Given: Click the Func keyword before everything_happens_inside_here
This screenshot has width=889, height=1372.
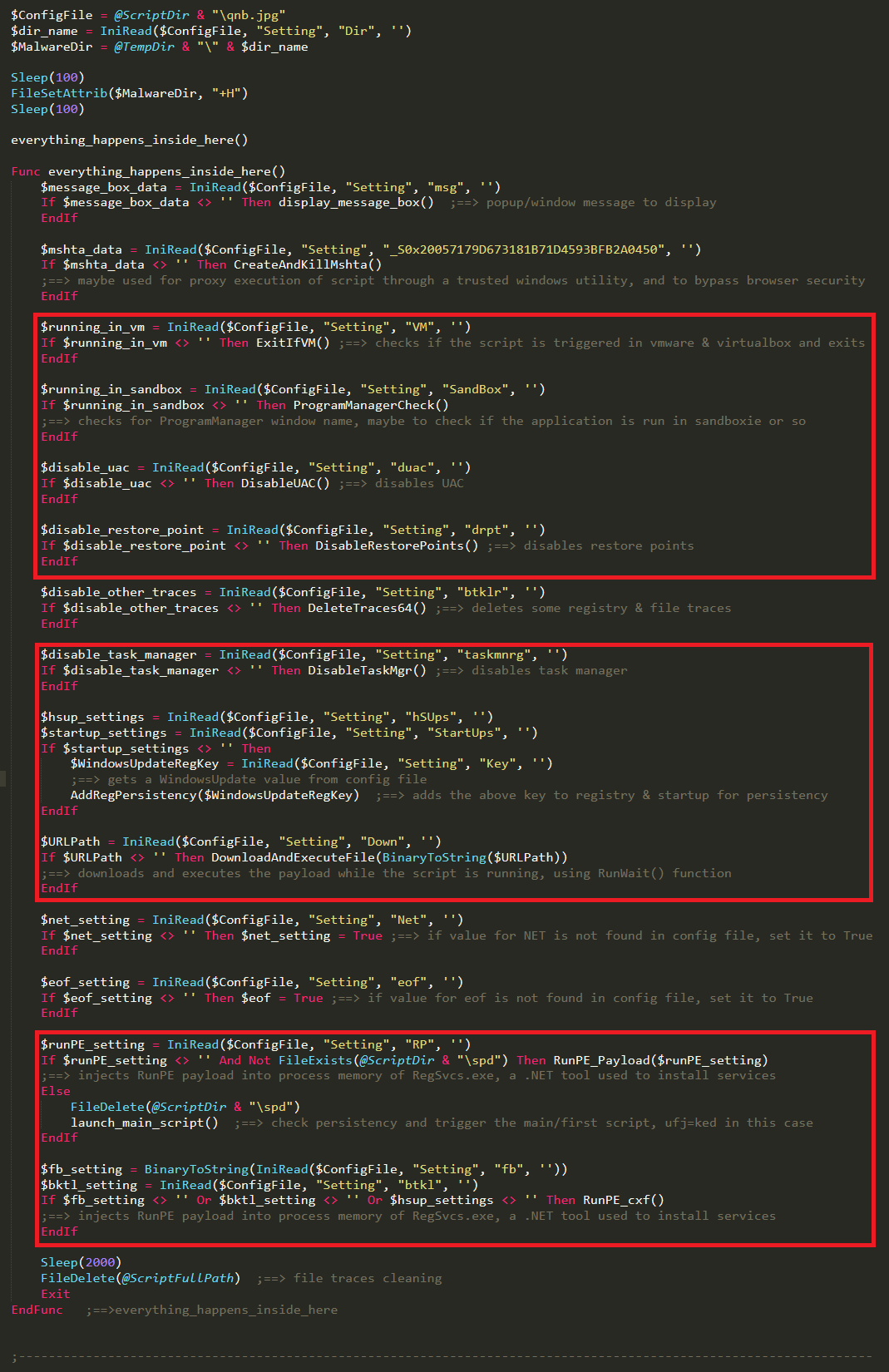Looking at the screenshot, I should (26, 171).
